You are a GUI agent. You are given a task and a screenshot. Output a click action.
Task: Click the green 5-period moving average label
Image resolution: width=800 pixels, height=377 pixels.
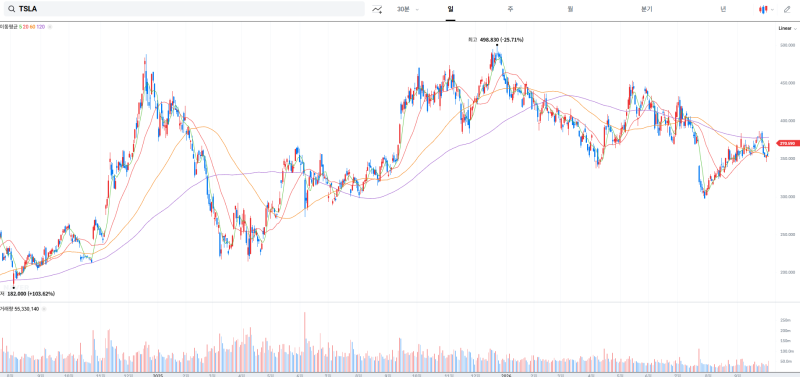20,27
